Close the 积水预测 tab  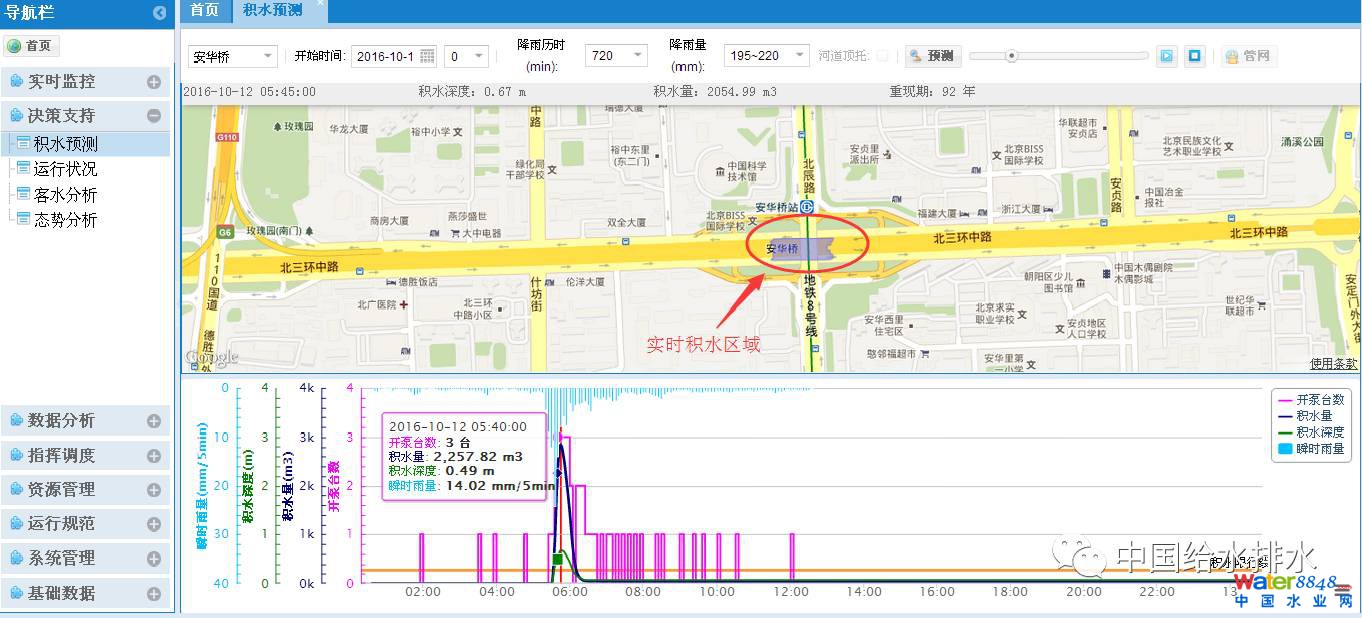tap(320, 4)
